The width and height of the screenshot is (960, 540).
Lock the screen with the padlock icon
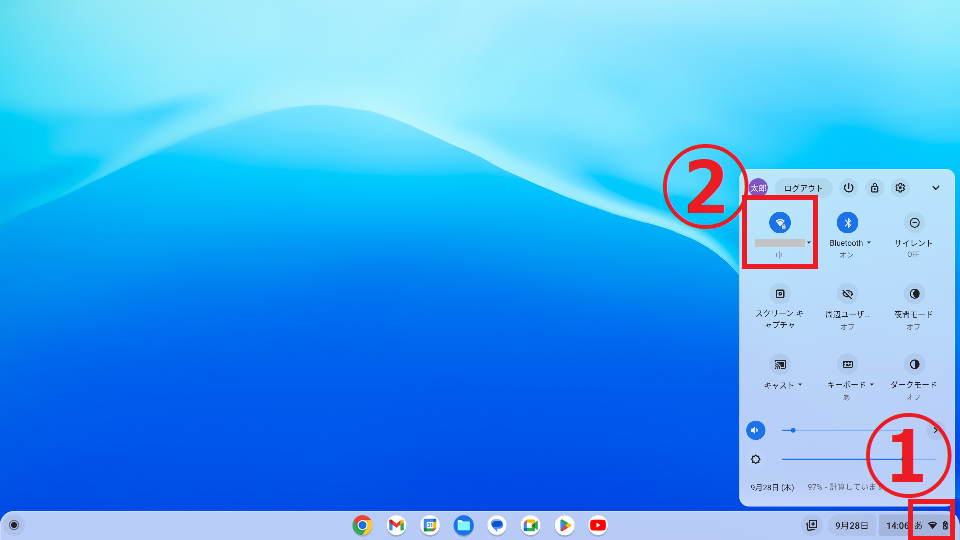(x=874, y=187)
